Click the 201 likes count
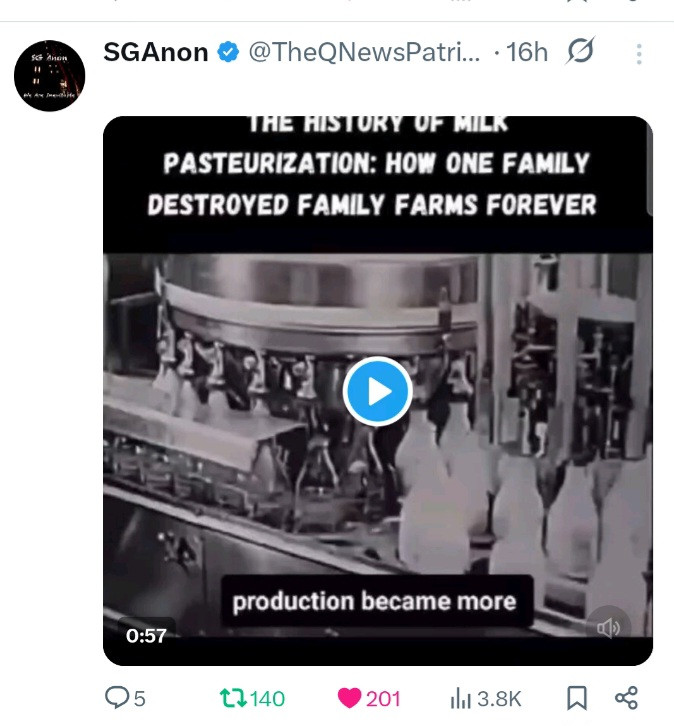 [383, 698]
